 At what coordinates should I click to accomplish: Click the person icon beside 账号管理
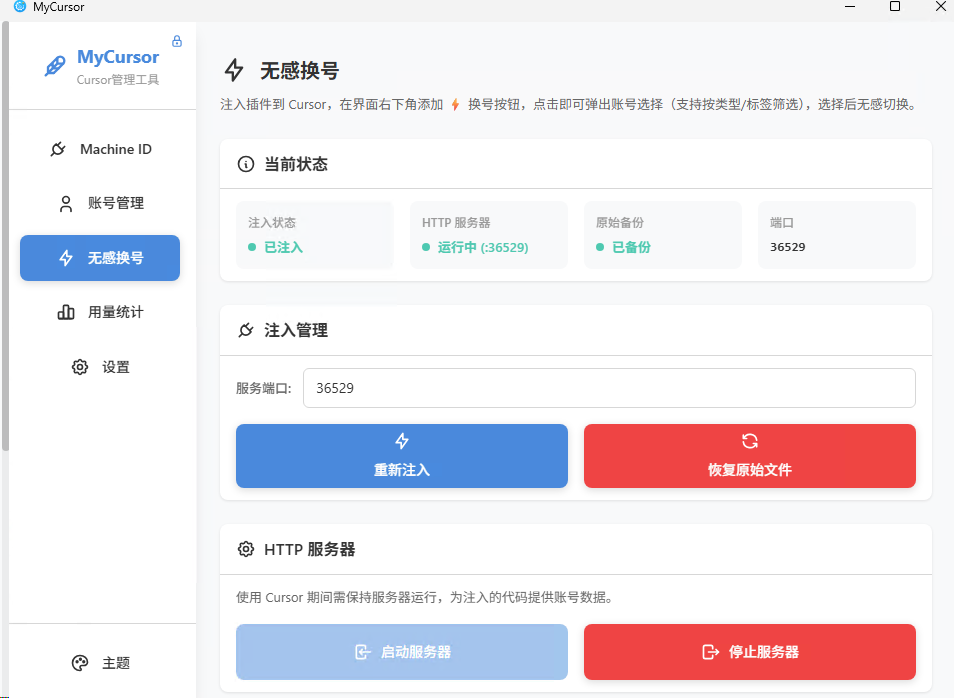[64, 203]
